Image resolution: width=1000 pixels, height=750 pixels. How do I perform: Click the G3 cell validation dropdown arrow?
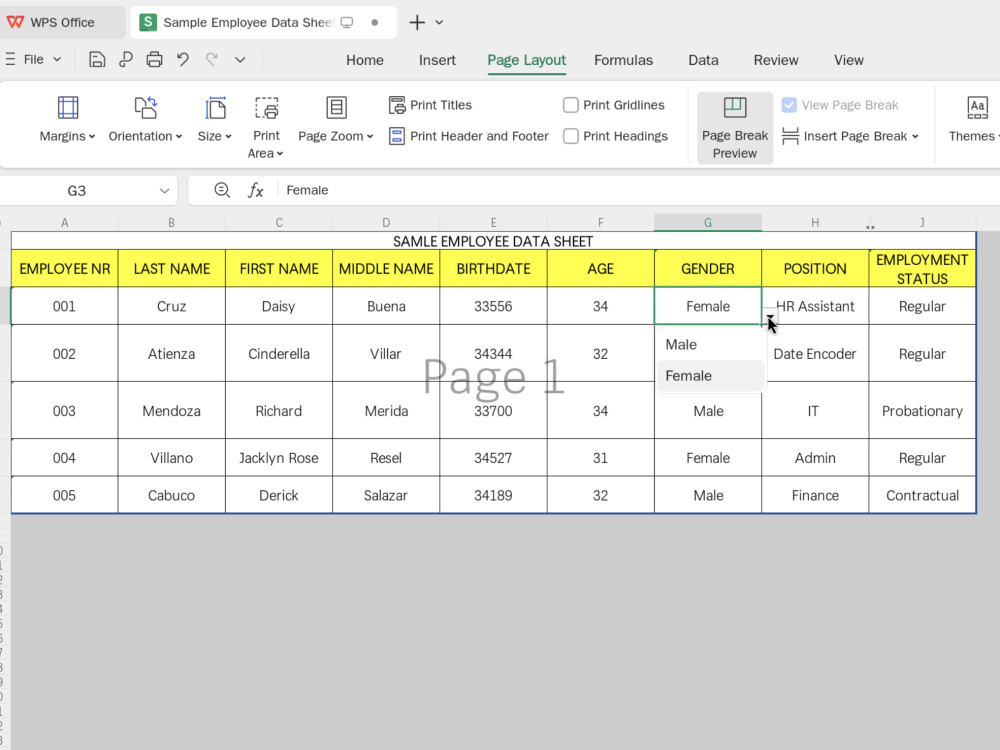pos(770,318)
